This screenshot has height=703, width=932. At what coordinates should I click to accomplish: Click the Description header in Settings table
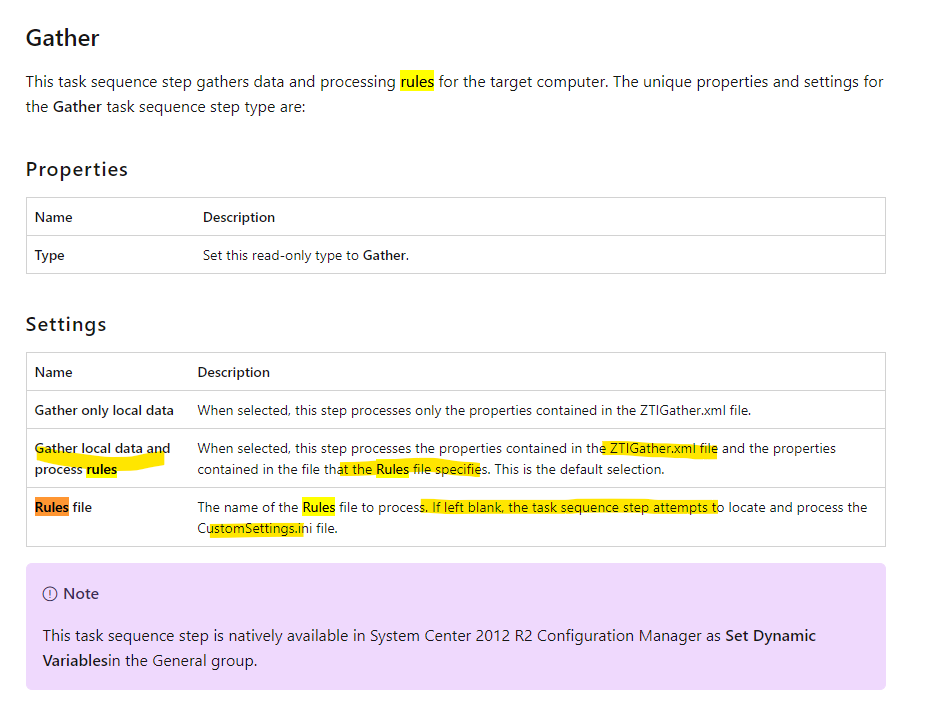(234, 372)
